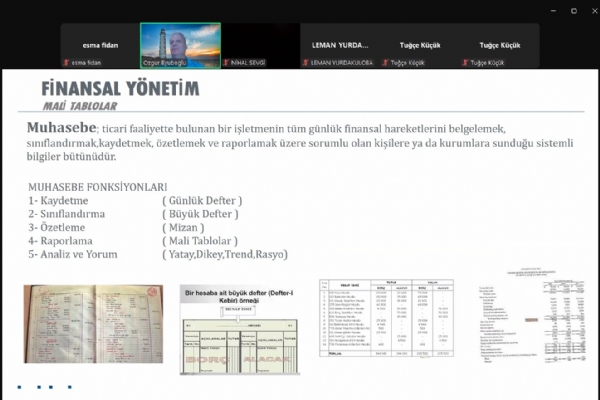Image resolution: width=600 pixels, height=400 pixels.
Task: Select the rightmost Tuğçe Küçük participant tile
Action: 499,46
